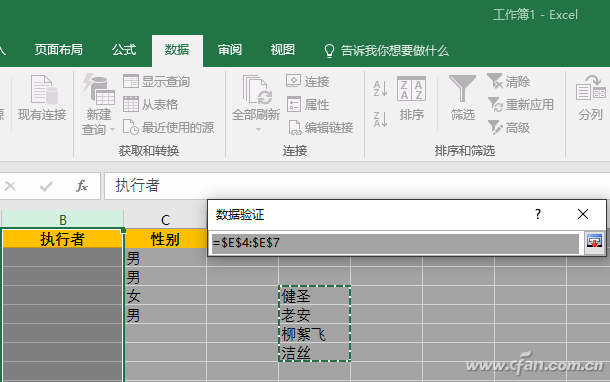
Task: Open 最近使用的源 recent sources
Action: [168, 127]
